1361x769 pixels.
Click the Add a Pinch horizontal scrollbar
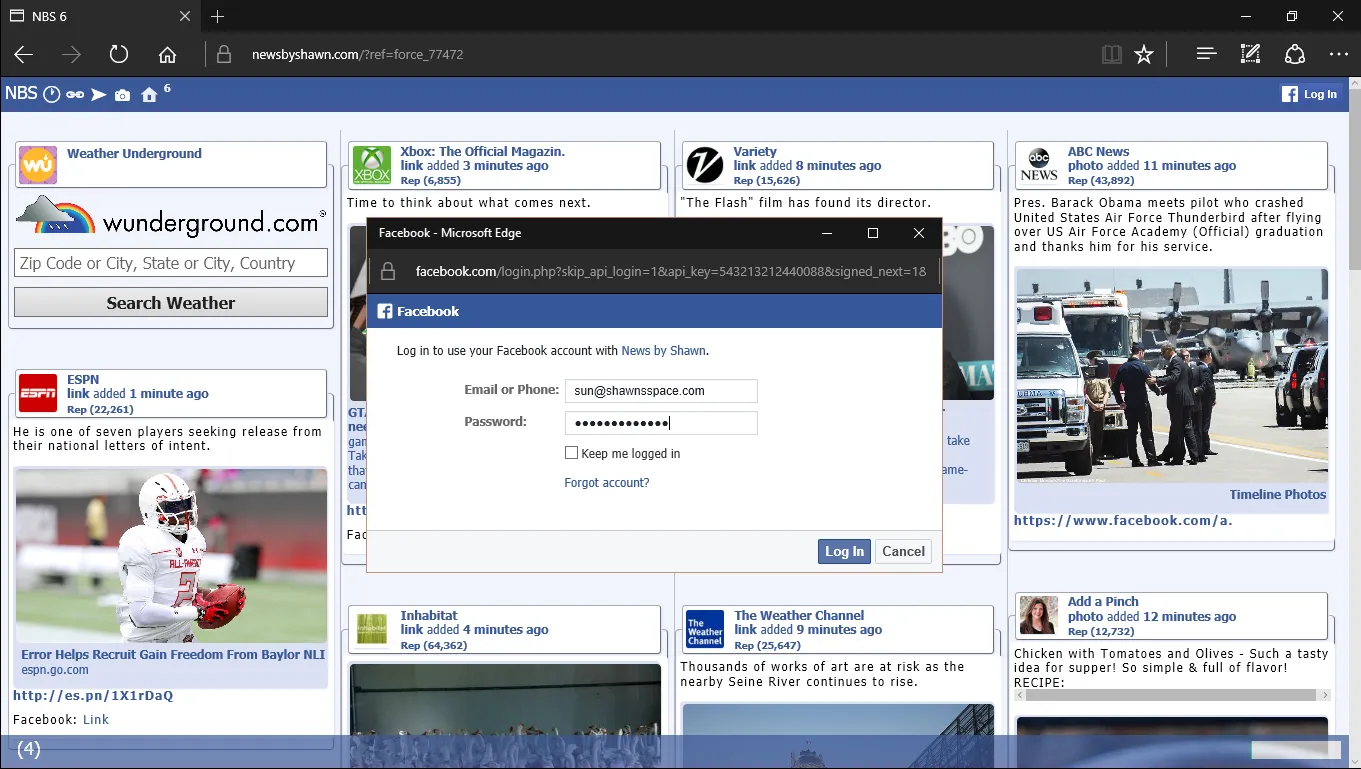point(1173,695)
